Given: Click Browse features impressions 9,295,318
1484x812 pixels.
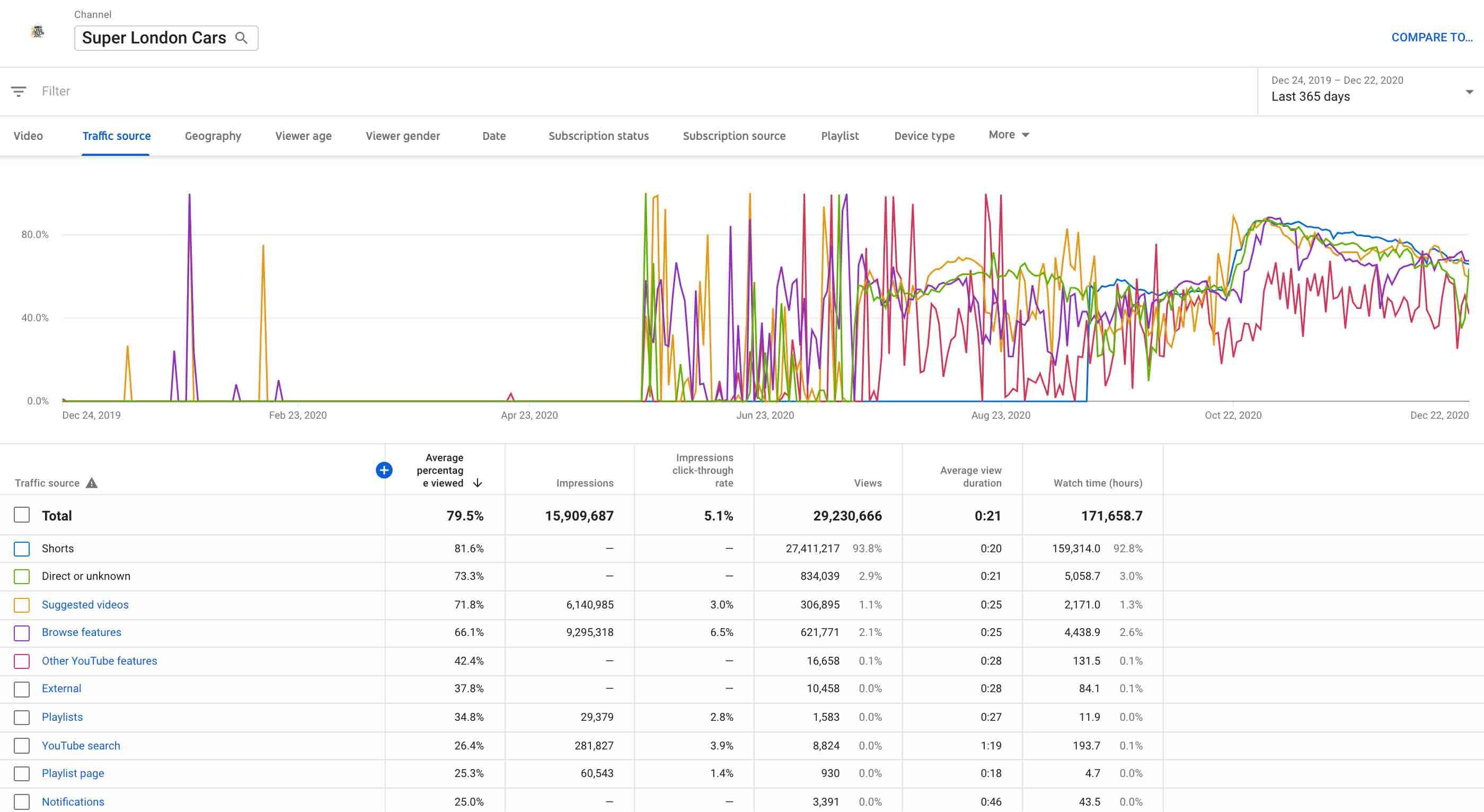Looking at the screenshot, I should (x=589, y=632).
